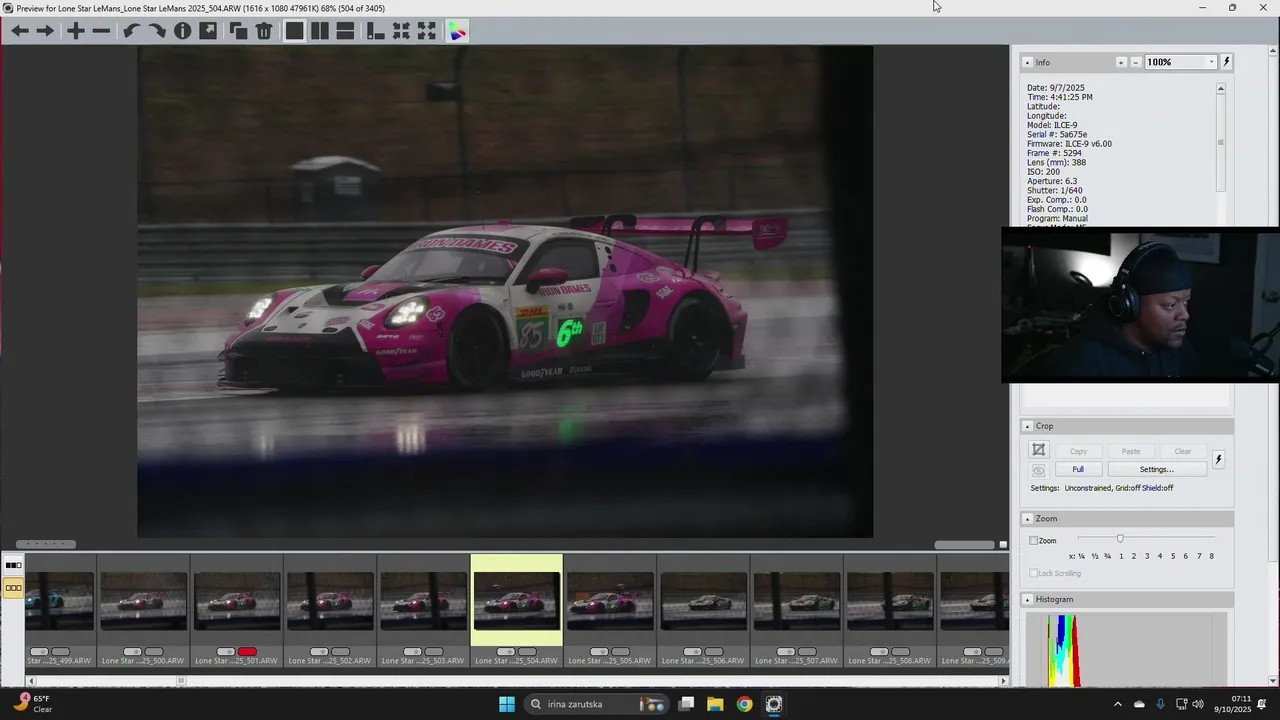Image resolution: width=1280 pixels, height=720 pixels.
Task: Click the expand full screen arrows icon
Action: (427, 31)
